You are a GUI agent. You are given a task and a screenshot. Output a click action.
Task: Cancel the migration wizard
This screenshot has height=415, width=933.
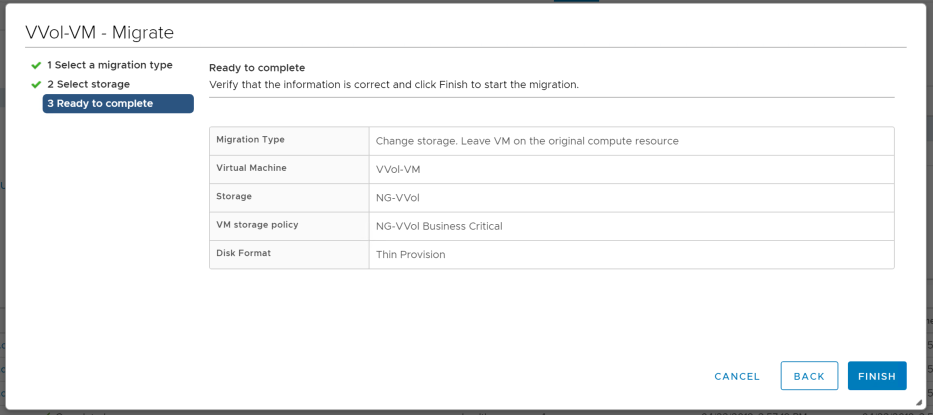(x=737, y=376)
